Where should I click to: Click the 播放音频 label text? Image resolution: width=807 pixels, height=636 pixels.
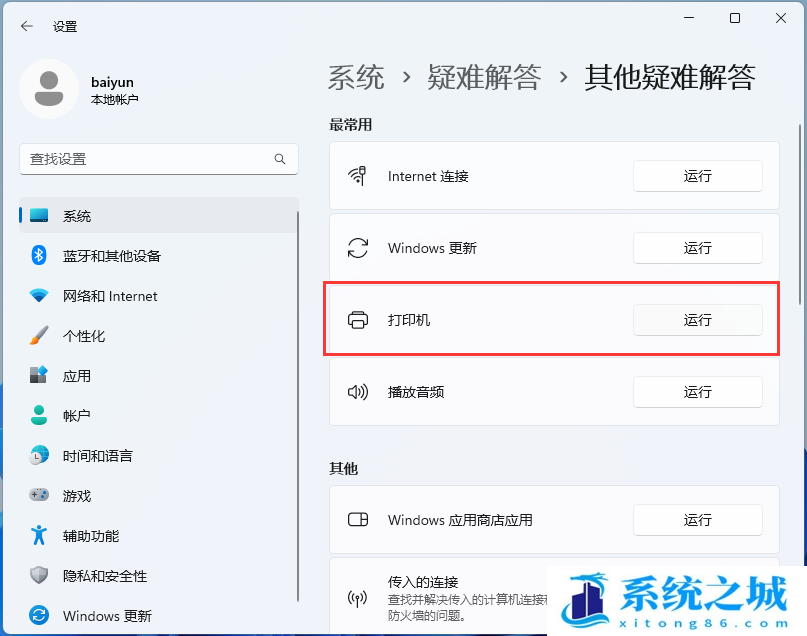pos(416,392)
